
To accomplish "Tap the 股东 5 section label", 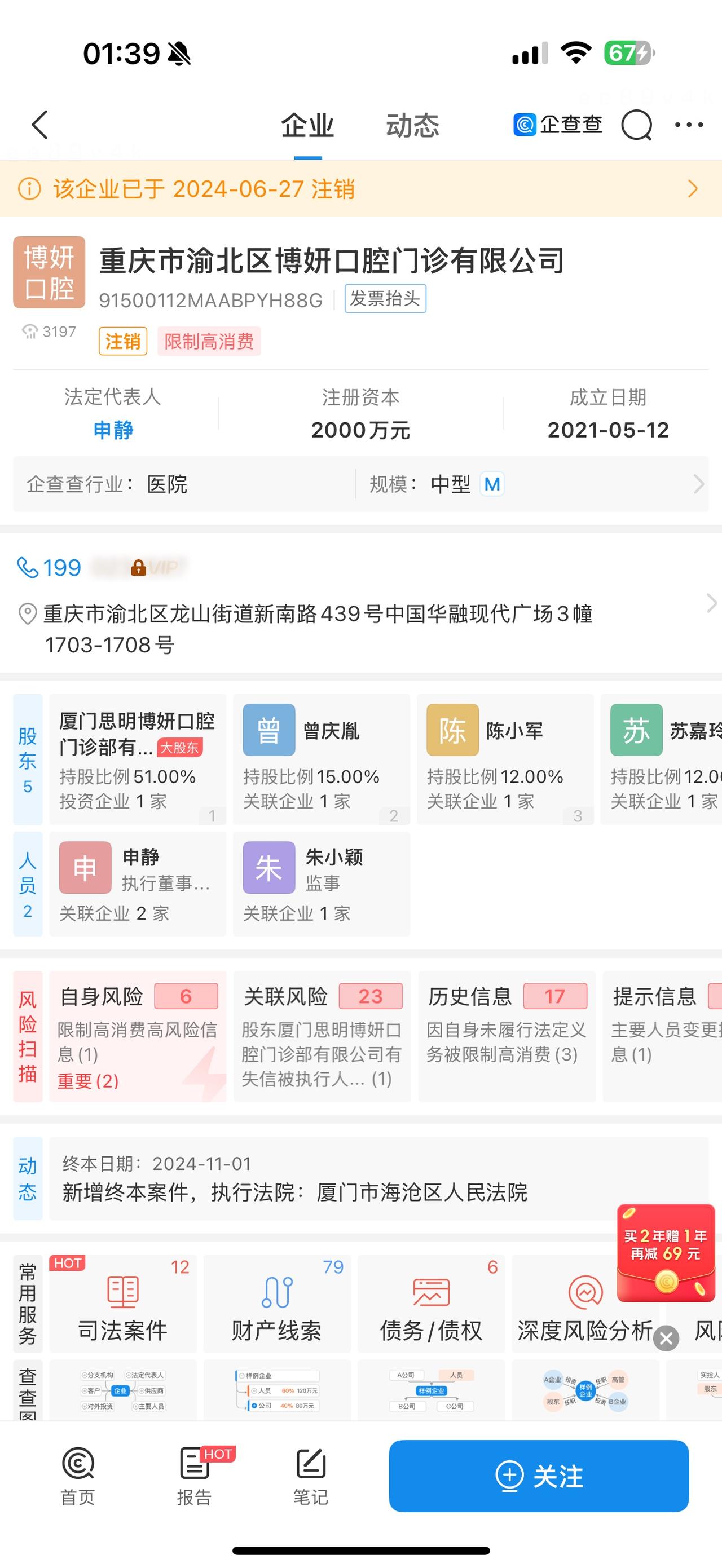I will coord(28,759).
